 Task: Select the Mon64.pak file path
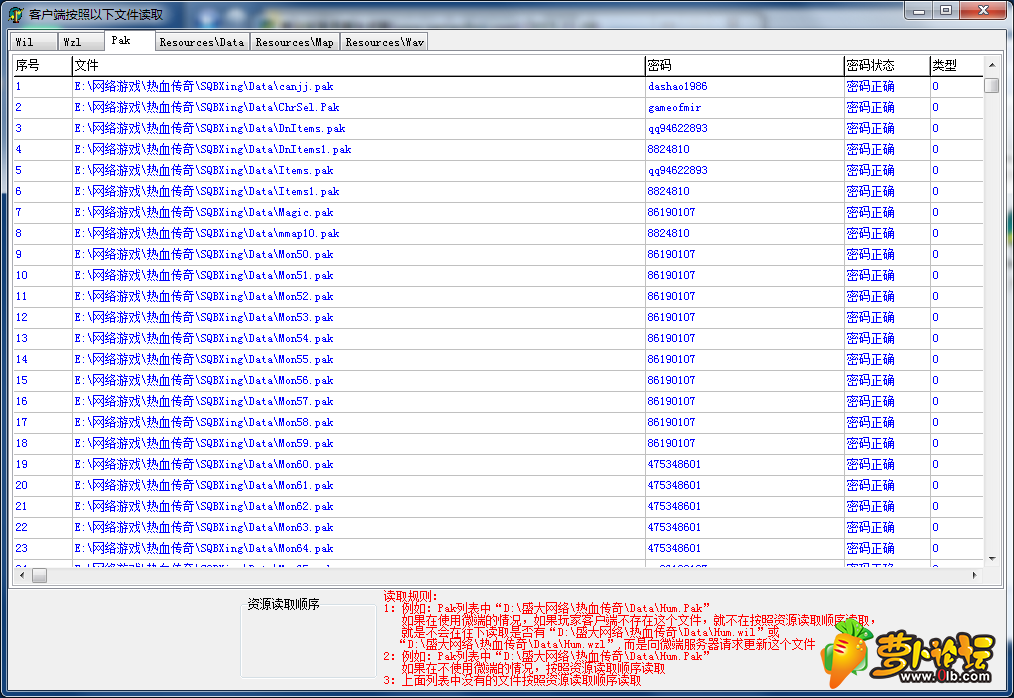204,549
